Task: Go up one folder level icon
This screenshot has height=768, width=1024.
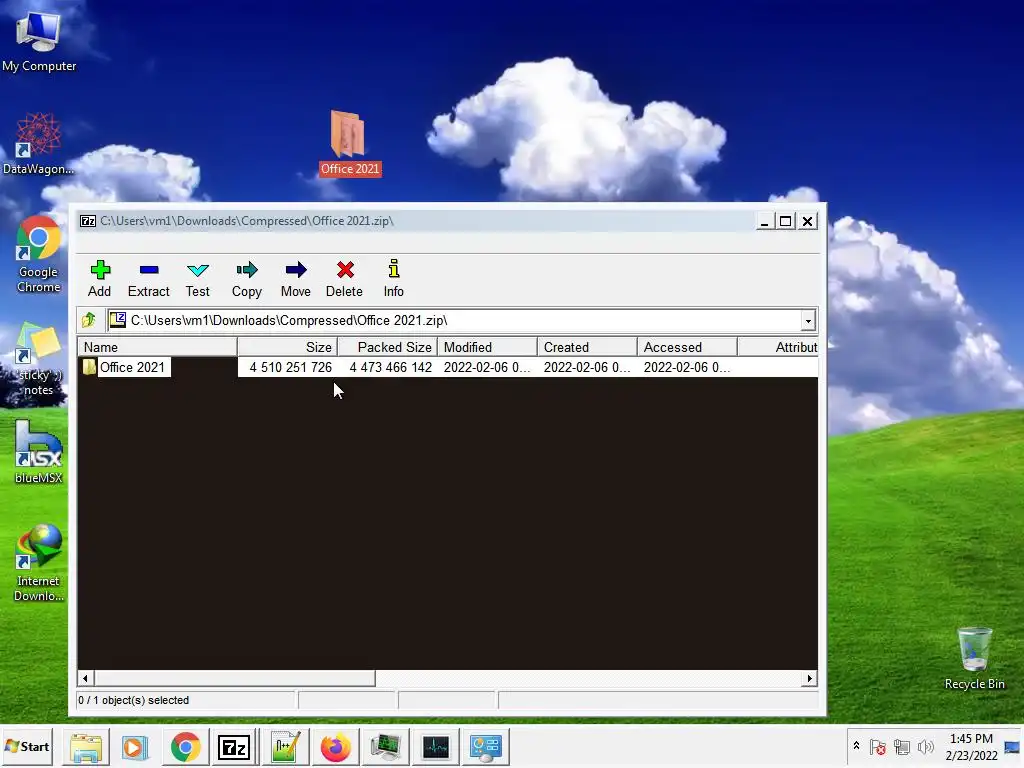Action: pyautogui.click(x=89, y=320)
